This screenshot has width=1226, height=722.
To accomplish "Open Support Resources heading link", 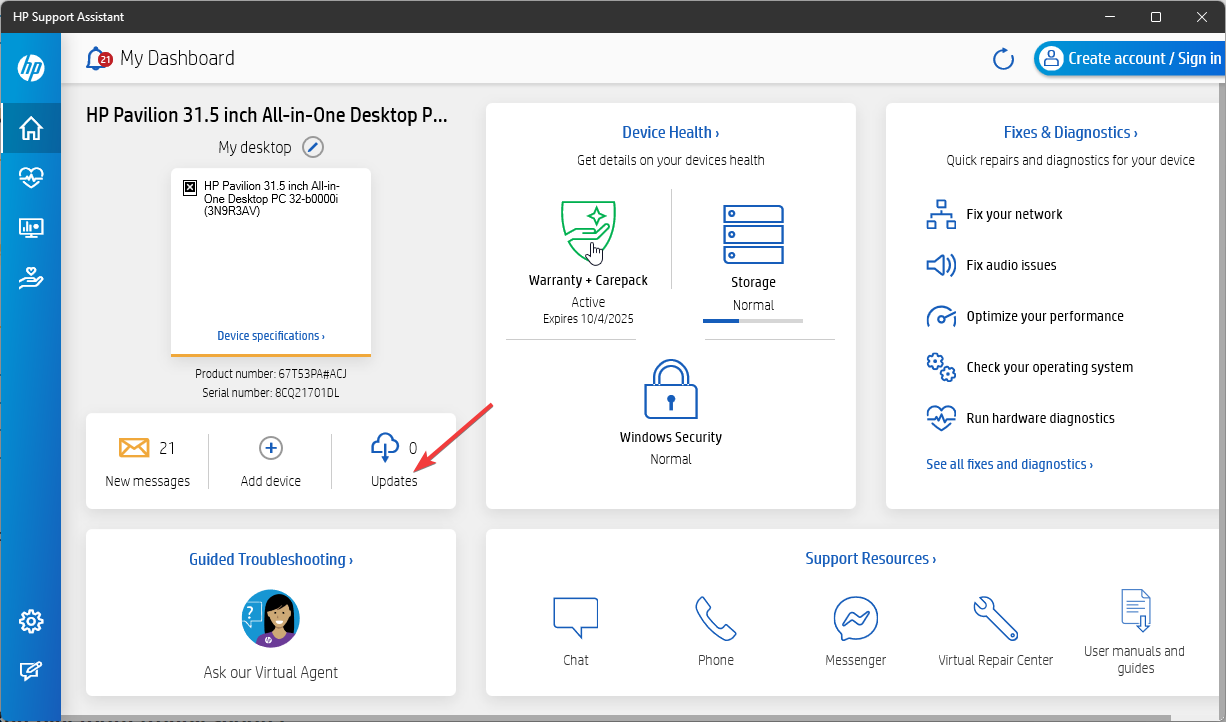I will (x=870, y=558).
